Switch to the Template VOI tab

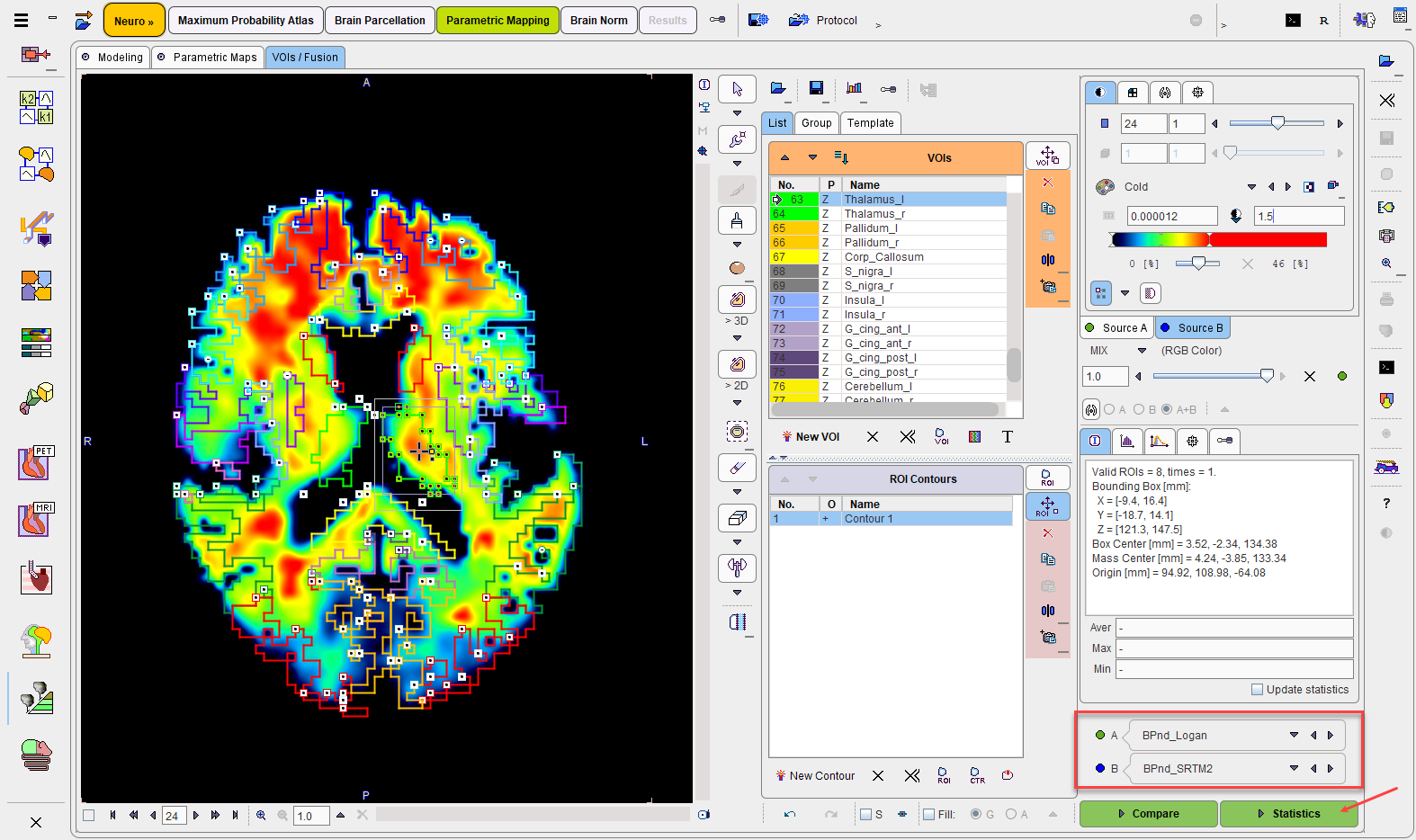click(870, 123)
